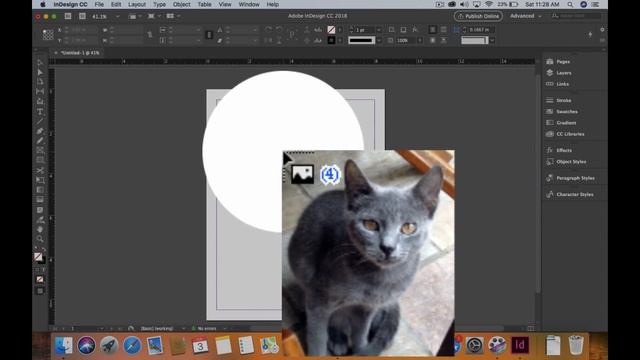Open the No errors preflight dropdown

click(224, 328)
